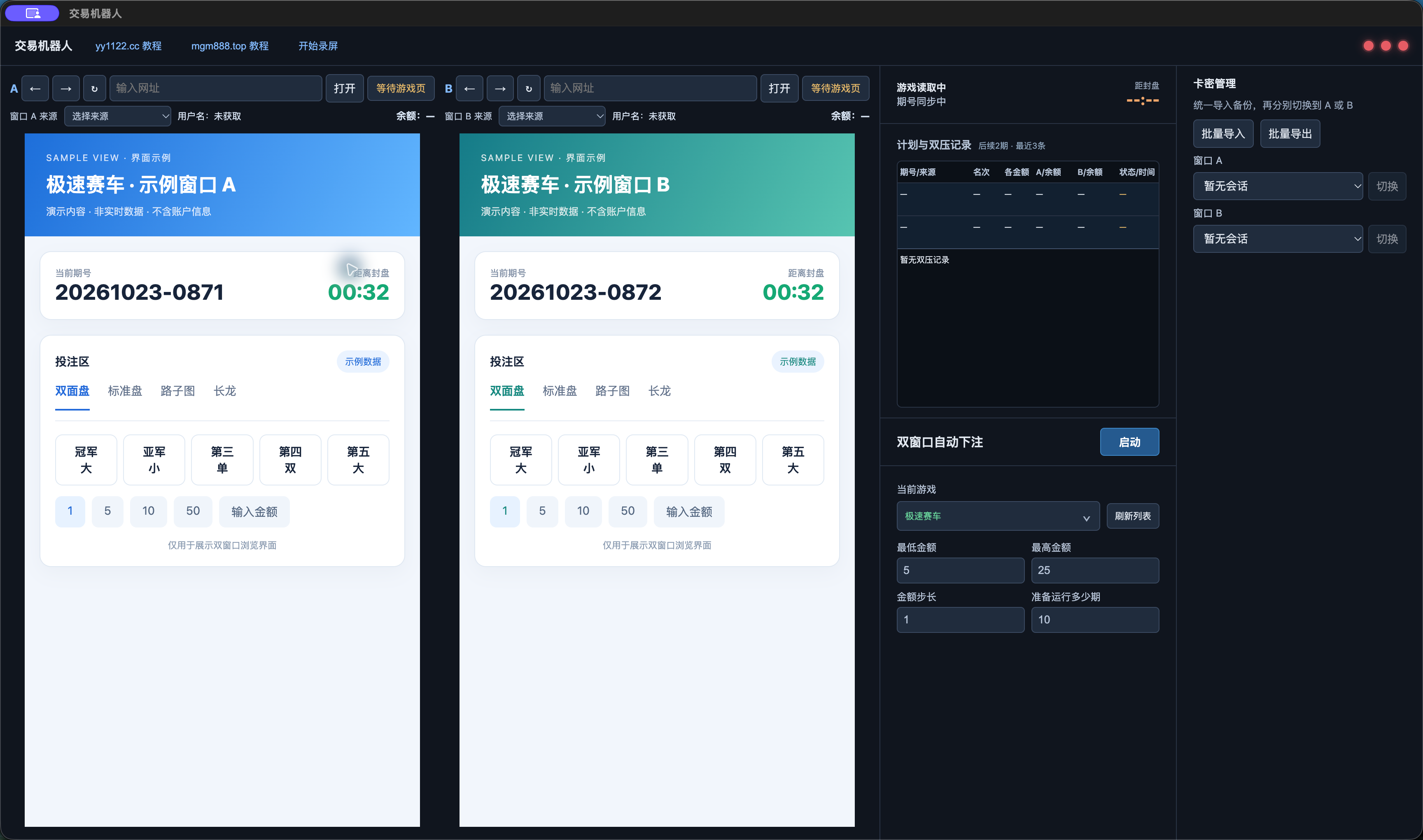Viewport: 1423px width, 840px height.
Task: Select 亚军 小 bet in window A
Action: coord(154,460)
